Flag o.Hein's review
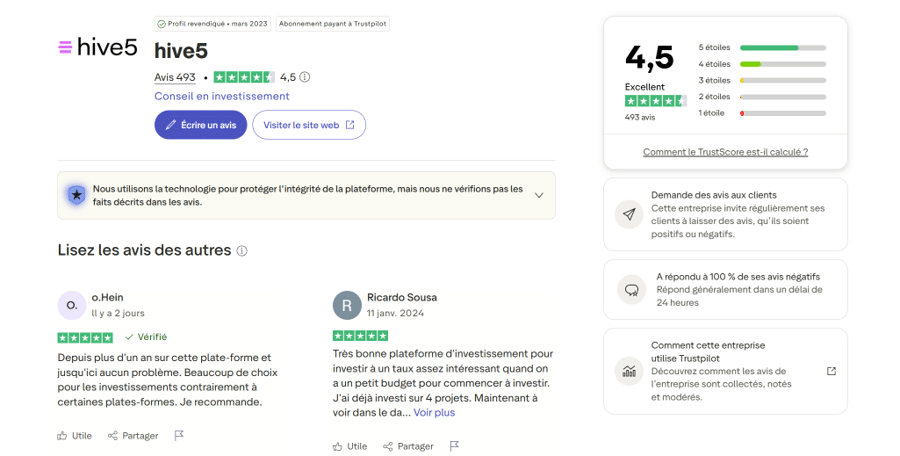The image size is (900, 456). (179, 436)
